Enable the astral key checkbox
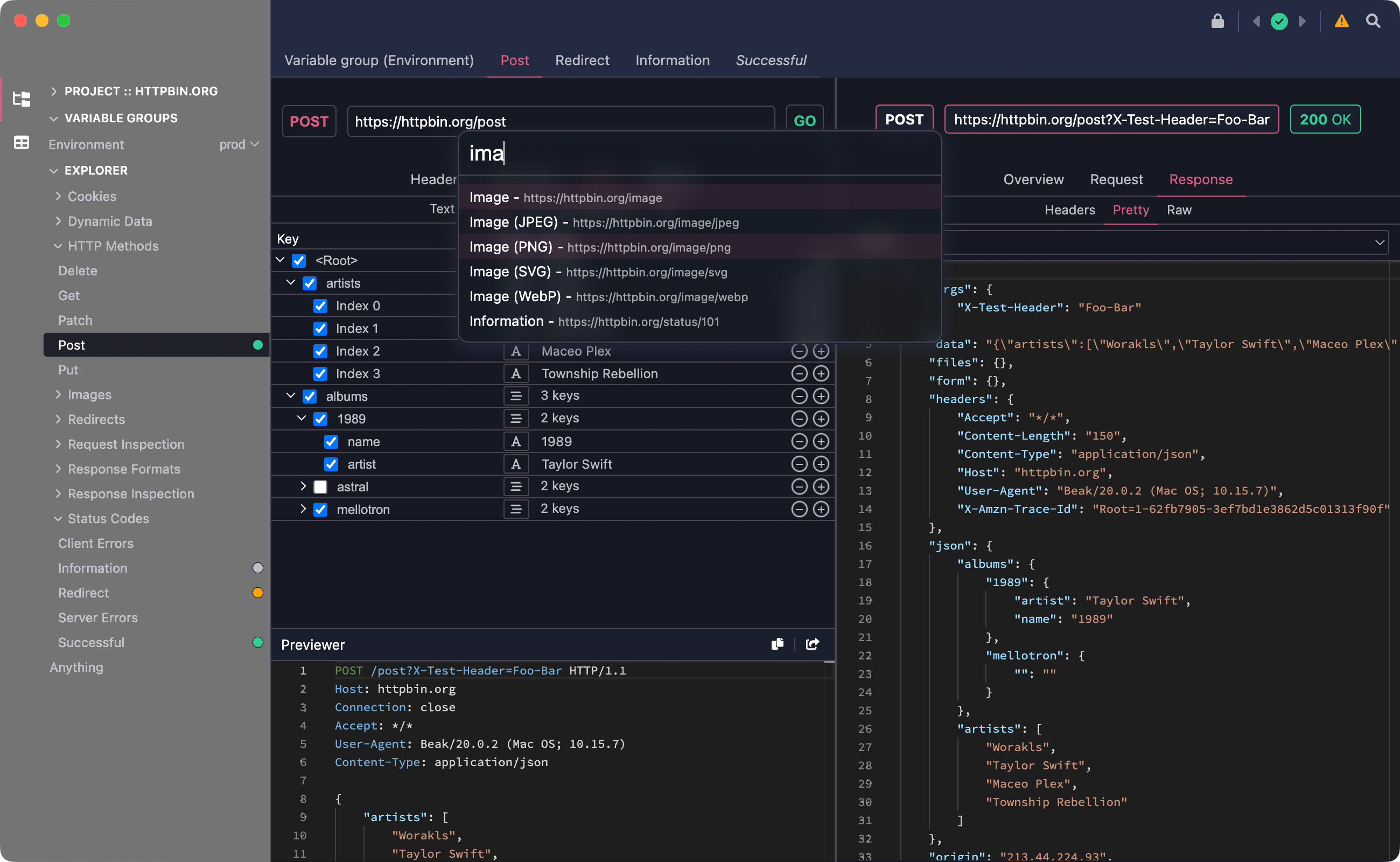The width and height of the screenshot is (1400, 862). [x=320, y=486]
